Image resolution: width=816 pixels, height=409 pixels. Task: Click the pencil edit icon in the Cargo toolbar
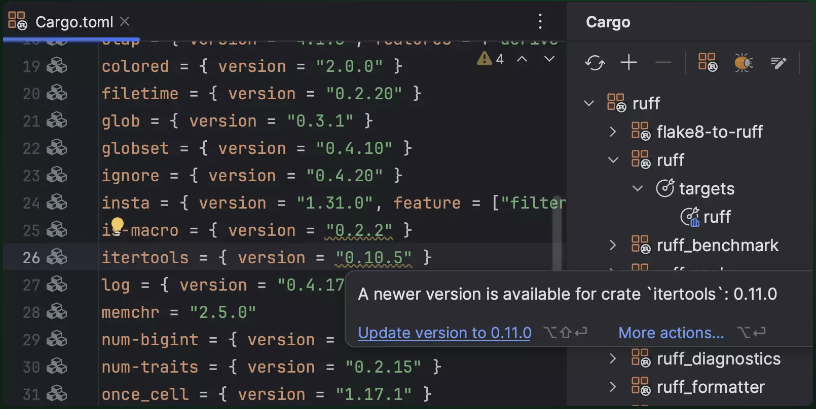(778, 63)
